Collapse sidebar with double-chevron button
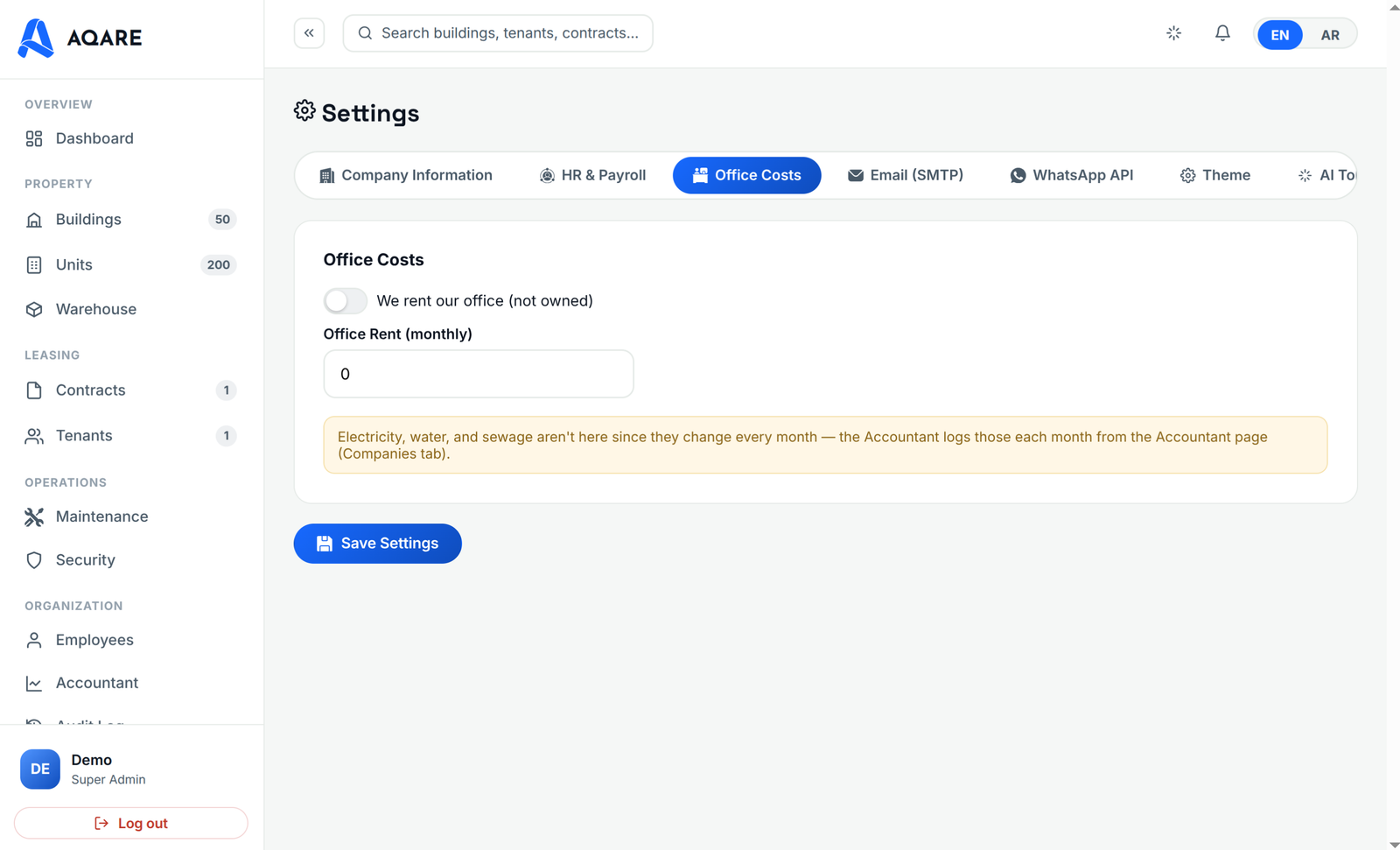The image size is (1400, 850). tap(309, 33)
